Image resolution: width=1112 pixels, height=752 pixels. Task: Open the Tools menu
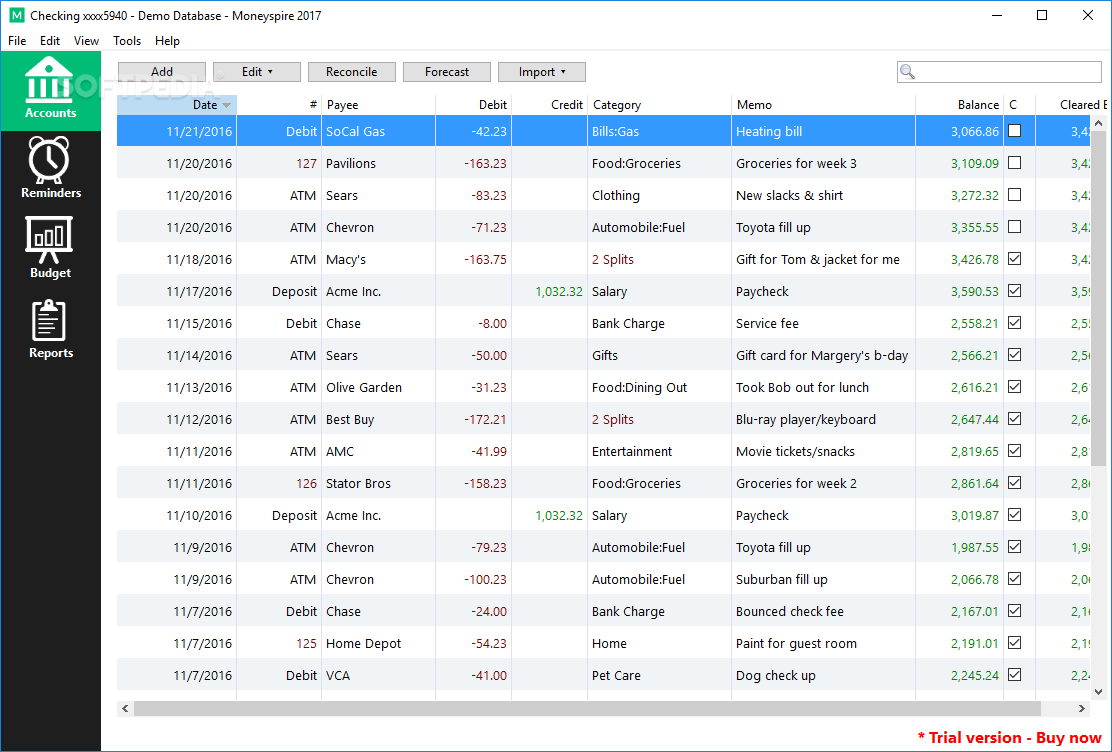tap(127, 40)
